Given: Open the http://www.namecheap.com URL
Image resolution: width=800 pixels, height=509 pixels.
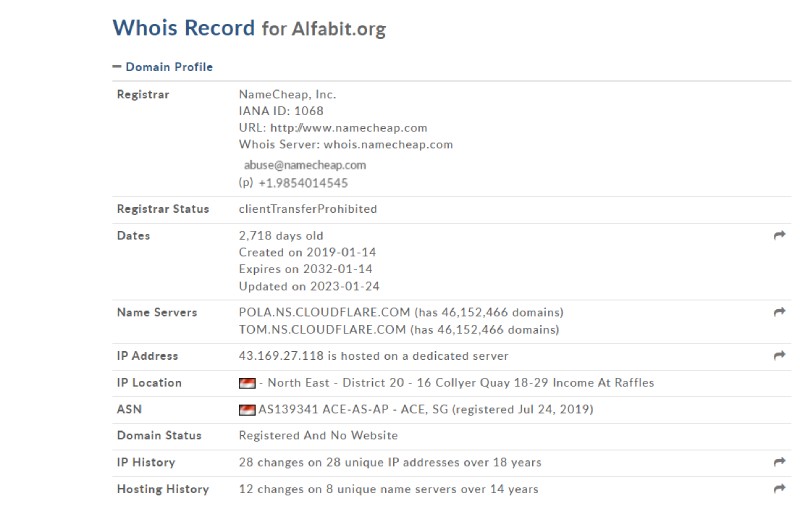Looking at the screenshot, I should pyautogui.click(x=348, y=128).
